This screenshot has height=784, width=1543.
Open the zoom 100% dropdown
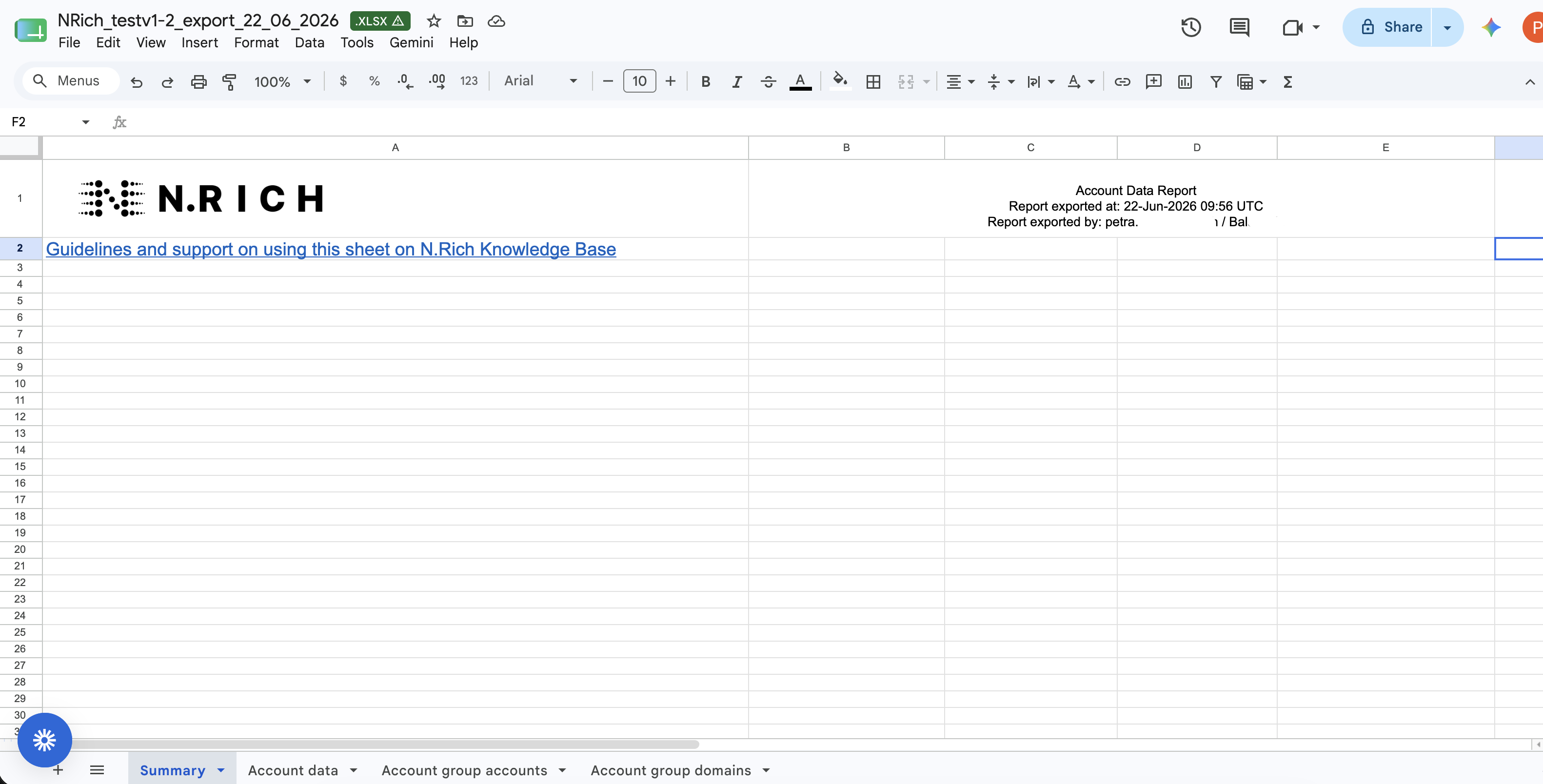(x=282, y=81)
